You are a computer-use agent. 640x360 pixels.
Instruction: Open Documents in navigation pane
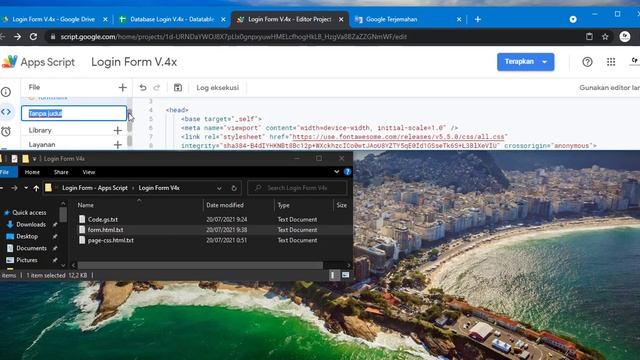click(x=31, y=248)
